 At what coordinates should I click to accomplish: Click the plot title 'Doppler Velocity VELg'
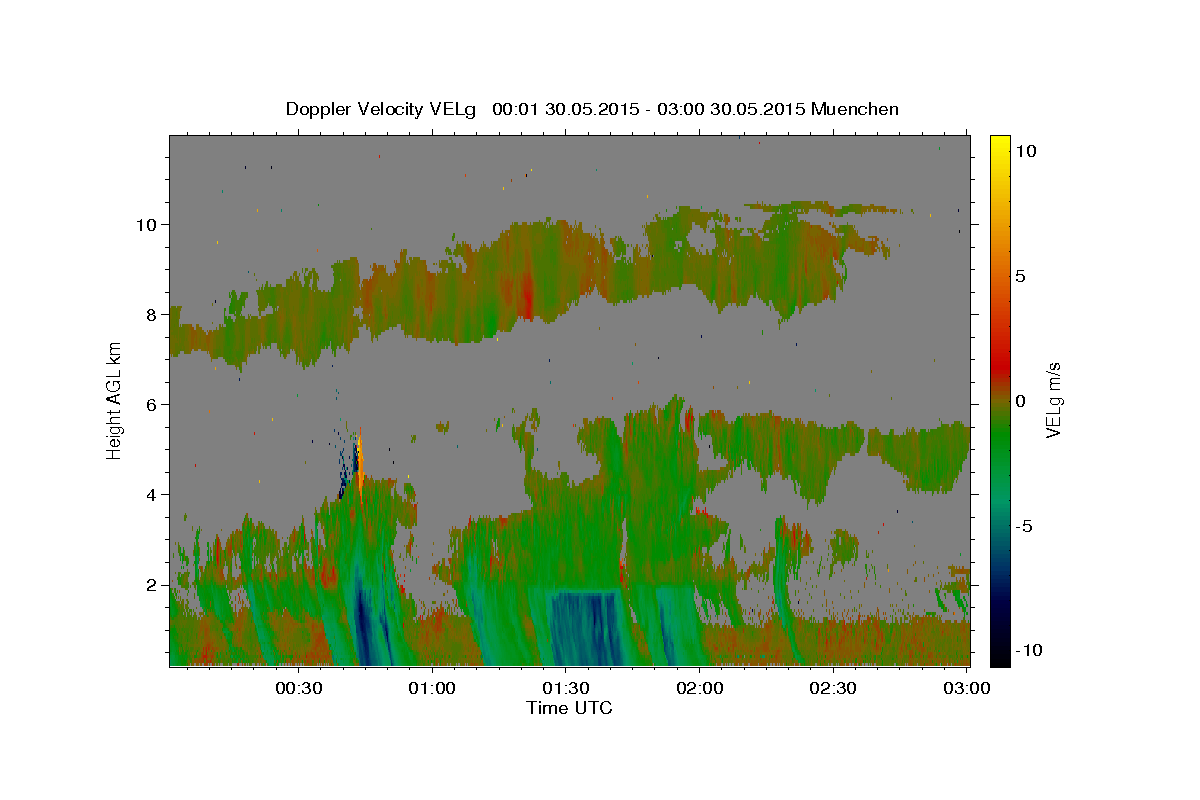coord(383,109)
